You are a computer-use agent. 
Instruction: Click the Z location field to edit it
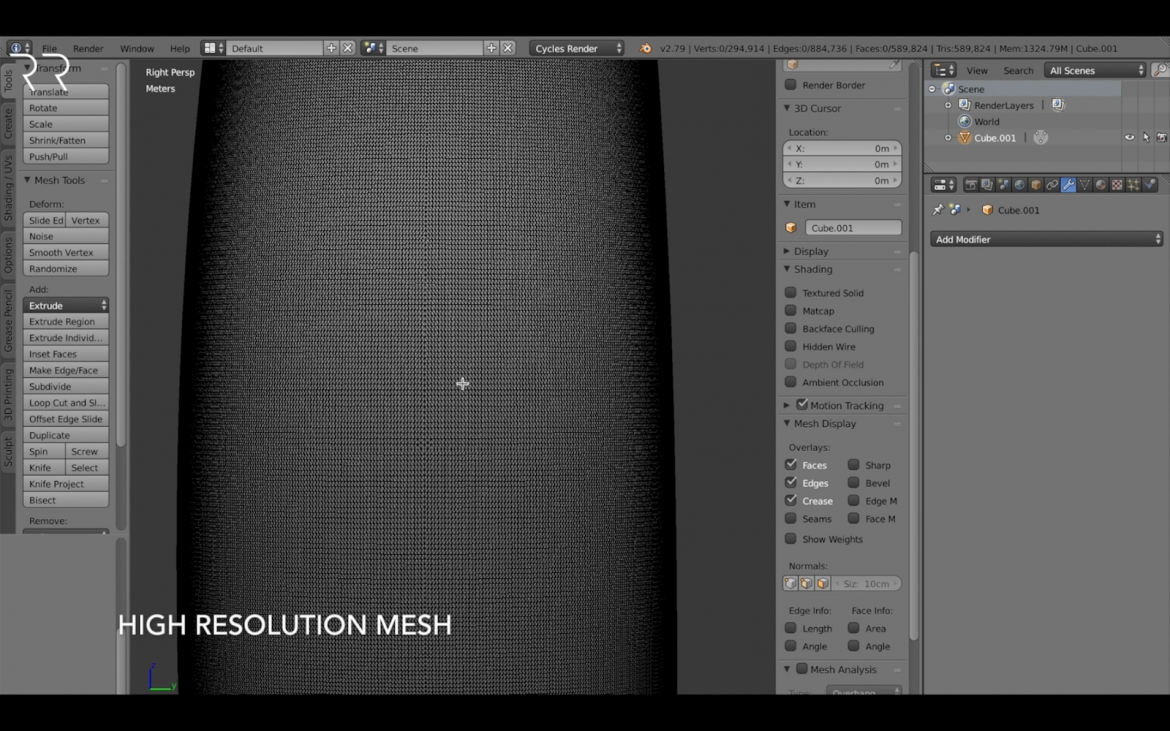coord(842,180)
